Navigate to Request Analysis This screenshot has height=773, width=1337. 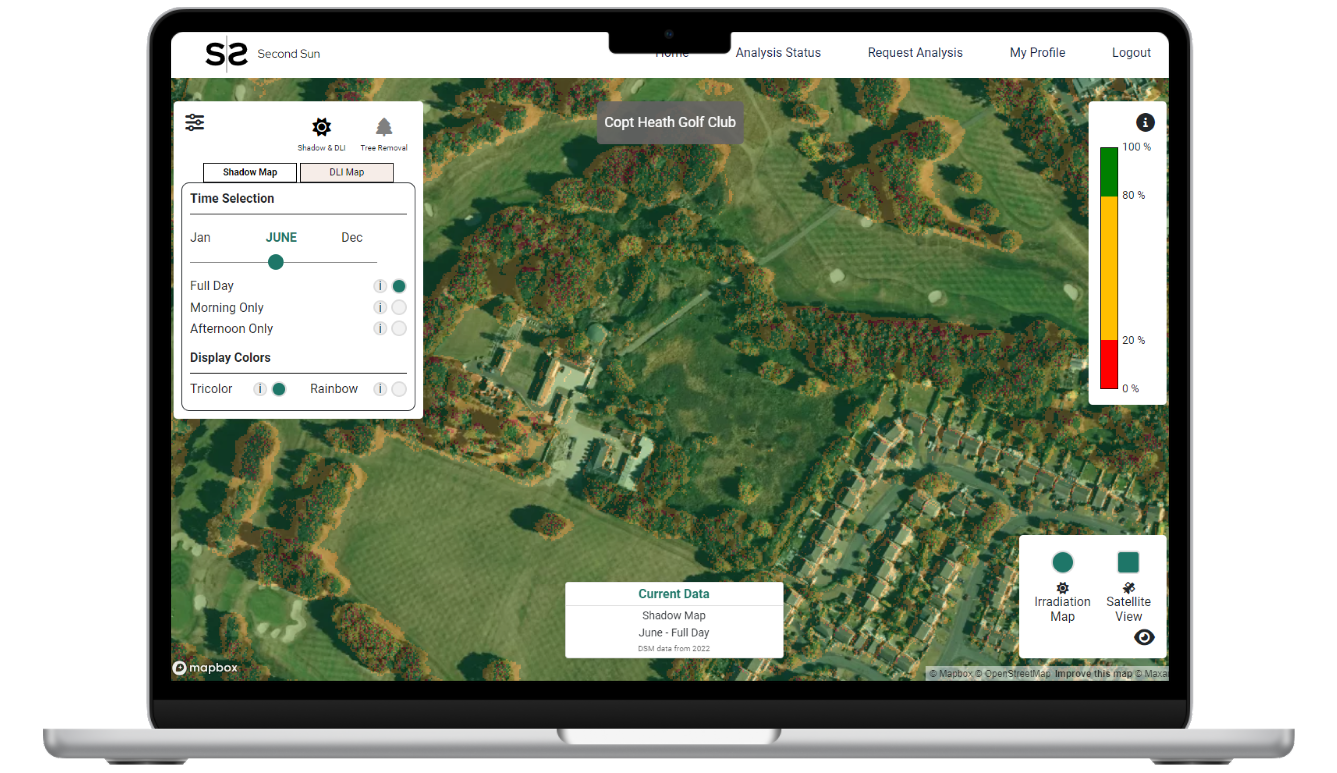[x=915, y=52]
